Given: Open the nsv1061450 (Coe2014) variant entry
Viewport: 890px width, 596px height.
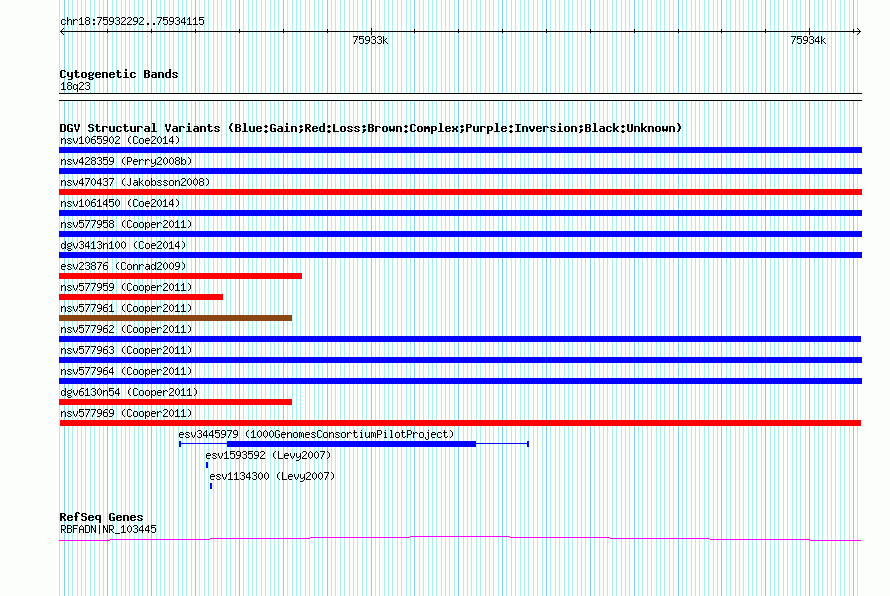Looking at the screenshot, I should pos(120,203).
